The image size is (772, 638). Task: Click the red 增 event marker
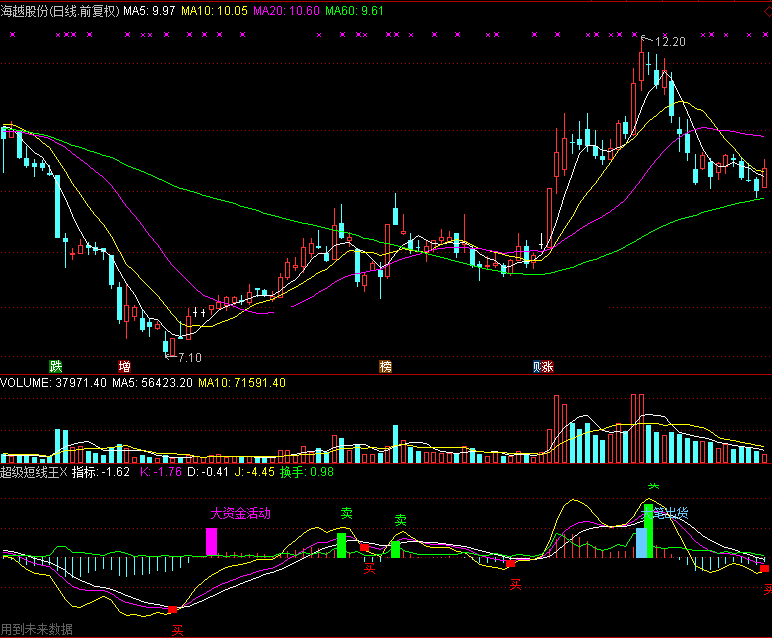click(x=124, y=366)
